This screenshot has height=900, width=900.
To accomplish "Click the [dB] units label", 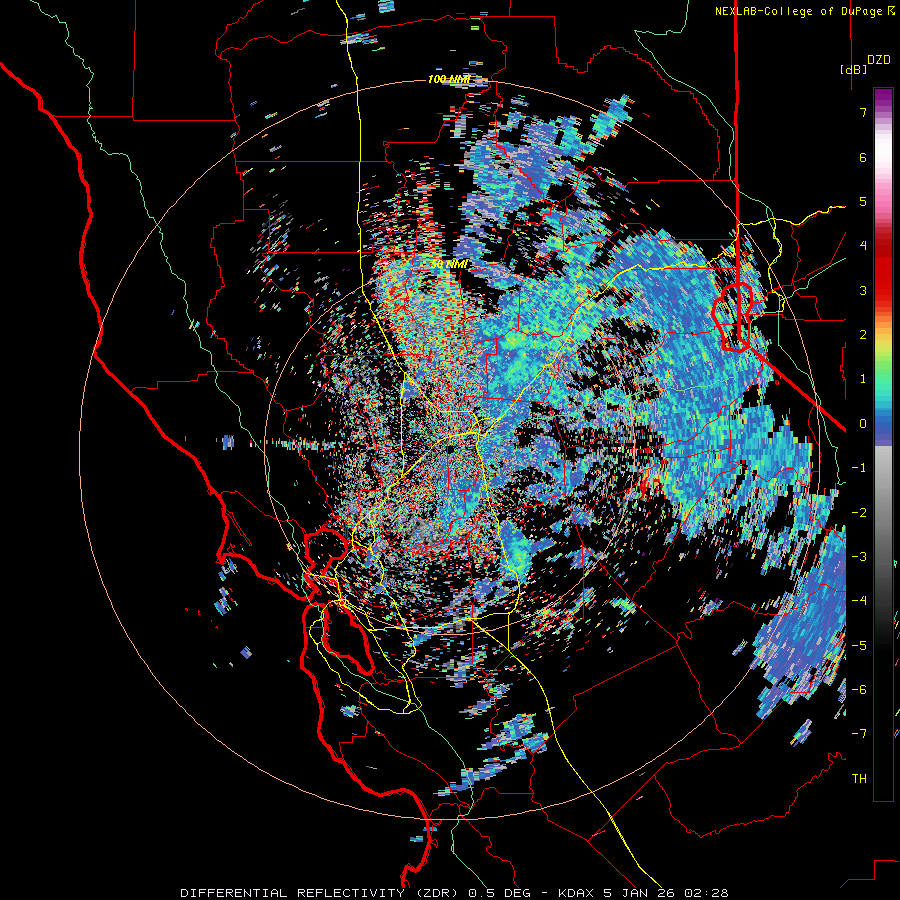I will (x=853, y=69).
